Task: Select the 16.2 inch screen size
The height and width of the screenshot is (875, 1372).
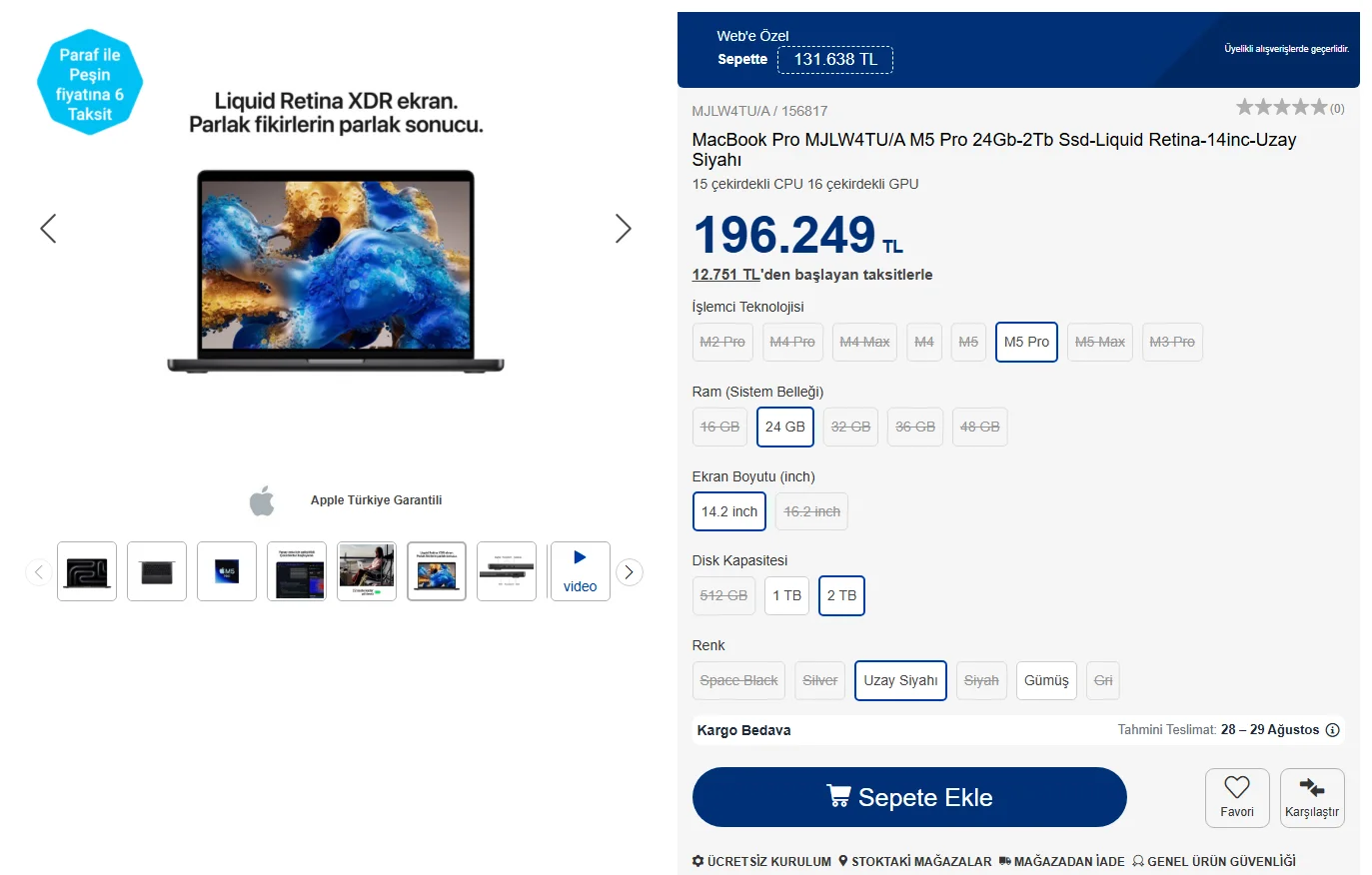Action: pyautogui.click(x=812, y=511)
